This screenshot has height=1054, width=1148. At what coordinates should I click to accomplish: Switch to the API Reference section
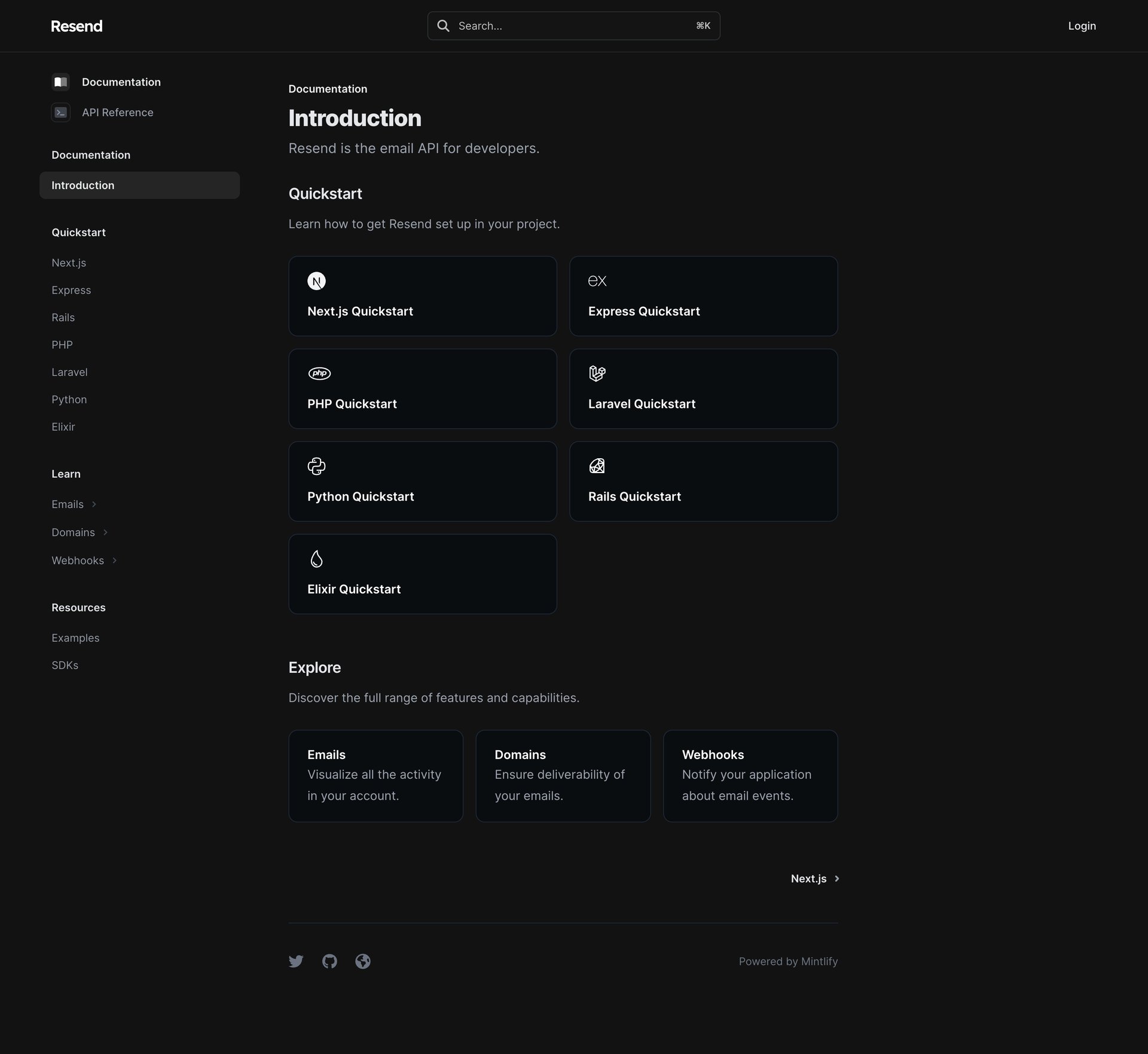118,112
